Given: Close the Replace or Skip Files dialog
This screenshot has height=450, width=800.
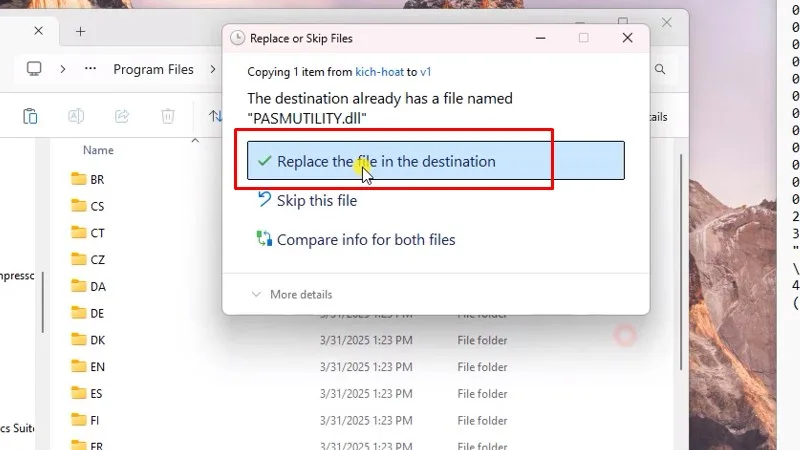Looking at the screenshot, I should click(627, 38).
